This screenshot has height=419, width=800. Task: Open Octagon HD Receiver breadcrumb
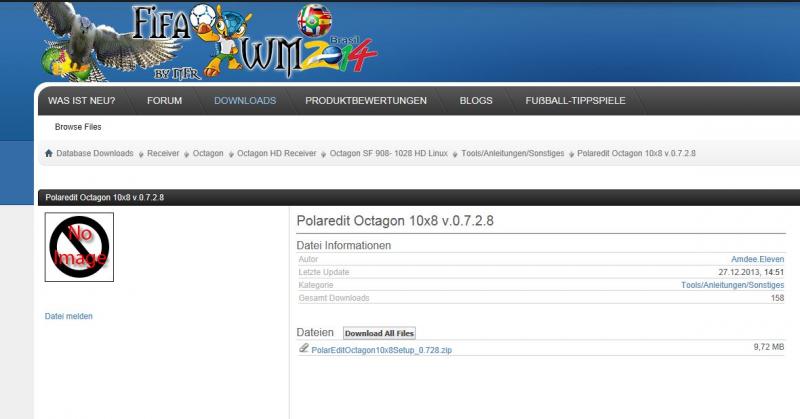(x=276, y=153)
